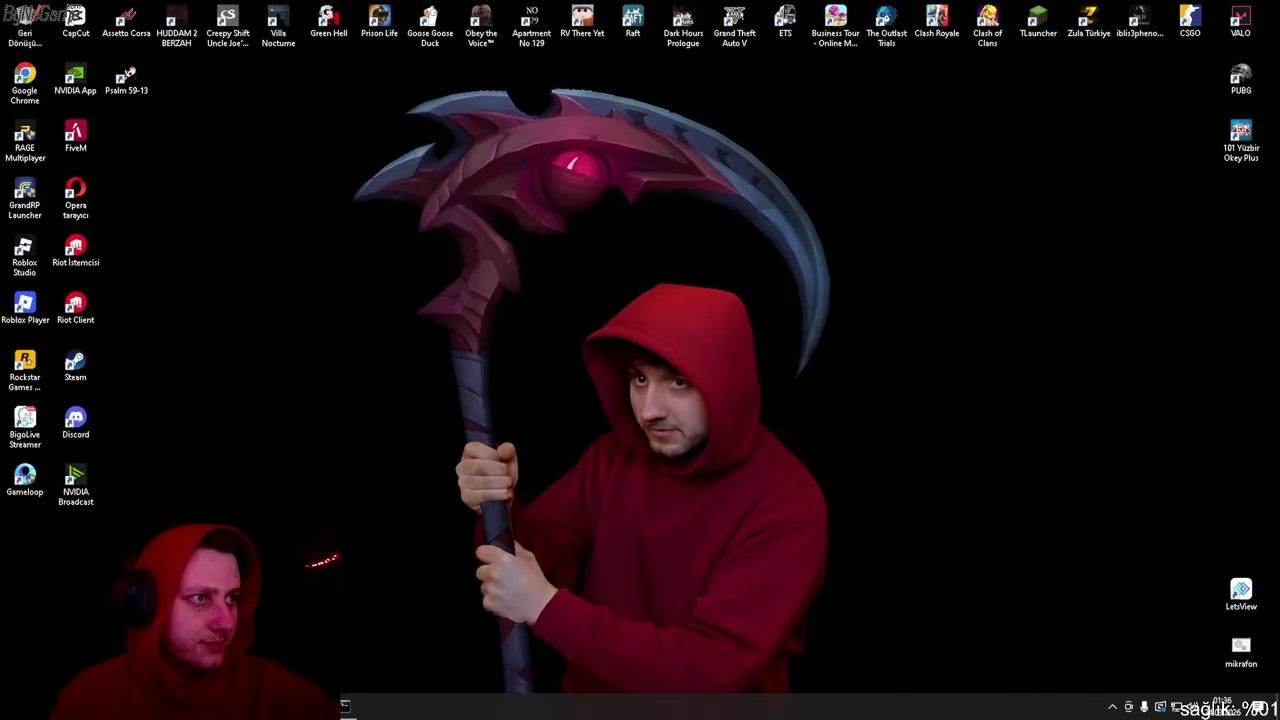Open the GrandRP Launcher shortcut
Image resolution: width=1280 pixels, height=720 pixels.
(25, 198)
